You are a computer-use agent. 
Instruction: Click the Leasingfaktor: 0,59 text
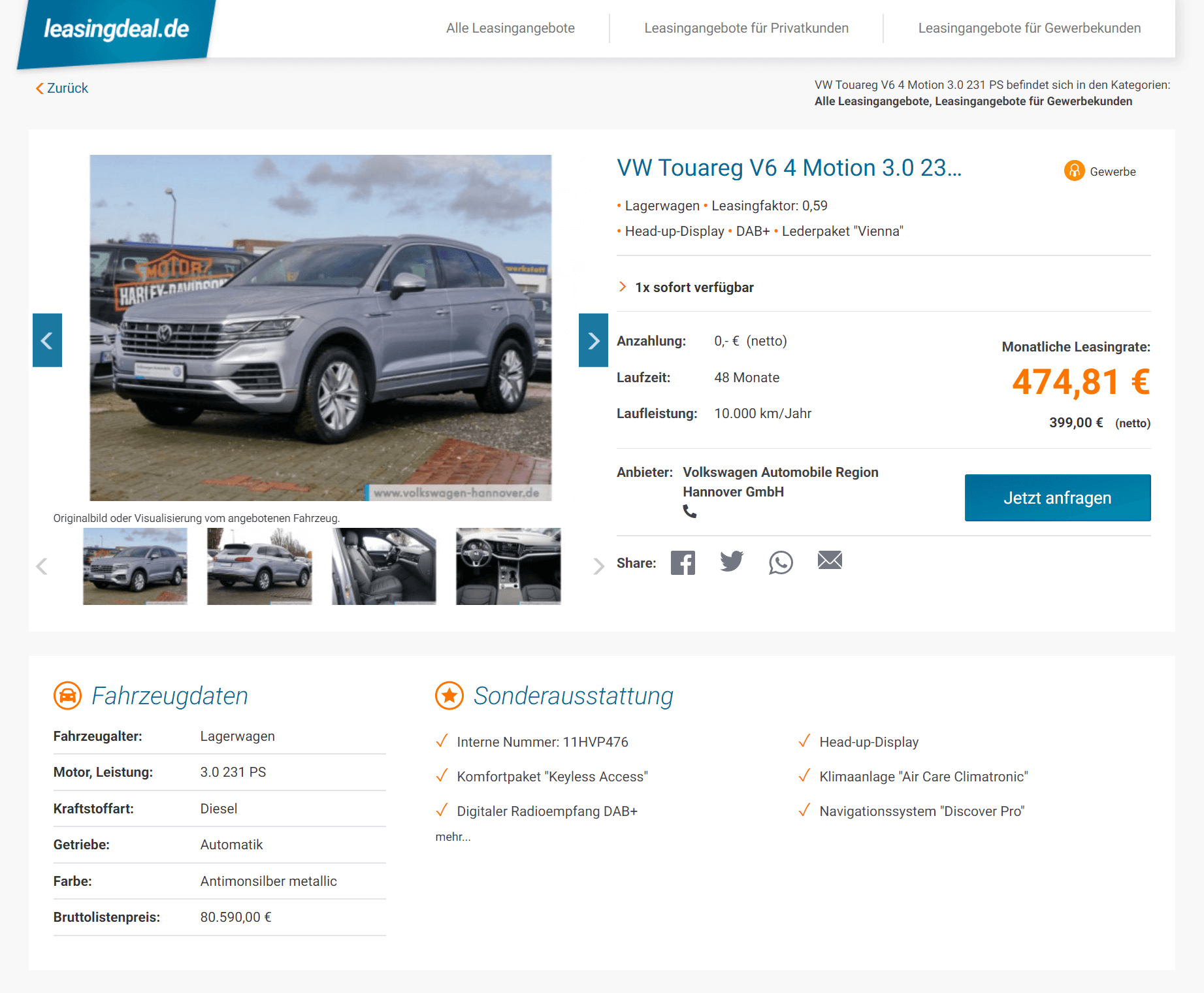[770, 206]
